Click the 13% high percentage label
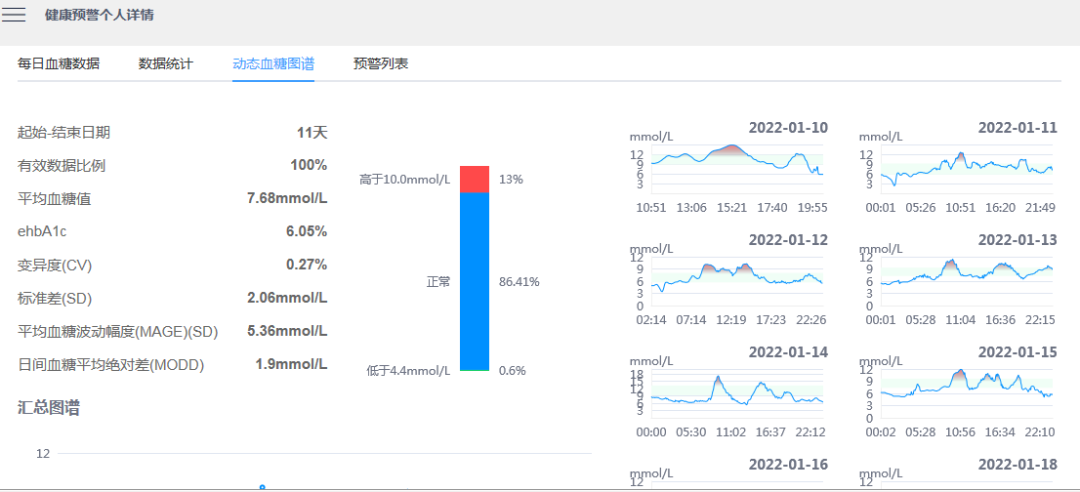 click(511, 180)
